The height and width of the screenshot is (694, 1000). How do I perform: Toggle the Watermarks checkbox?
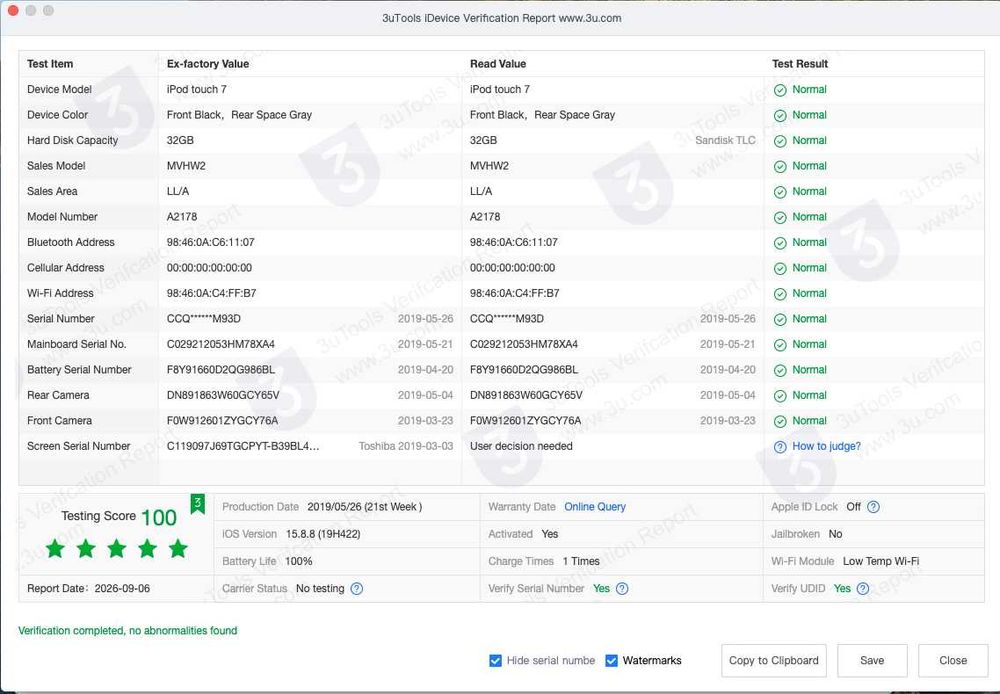[x=611, y=660]
